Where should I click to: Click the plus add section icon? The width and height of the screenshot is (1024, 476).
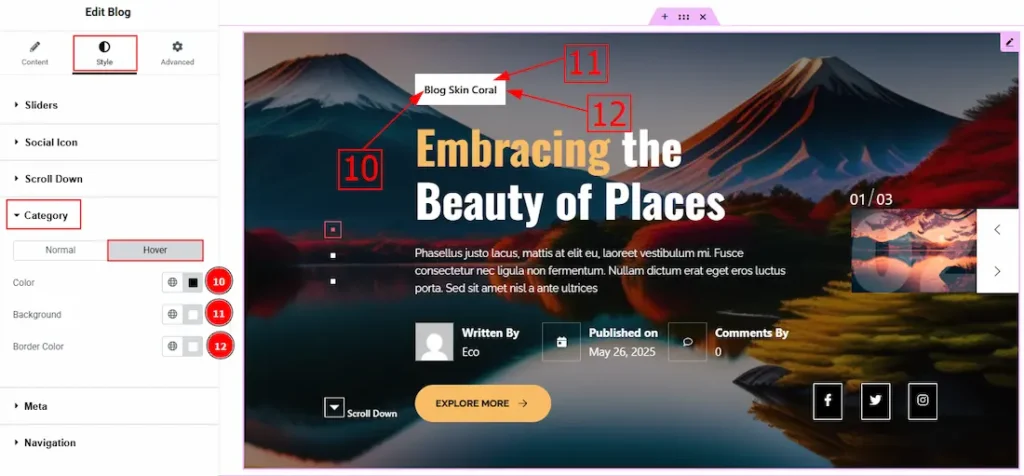665,17
